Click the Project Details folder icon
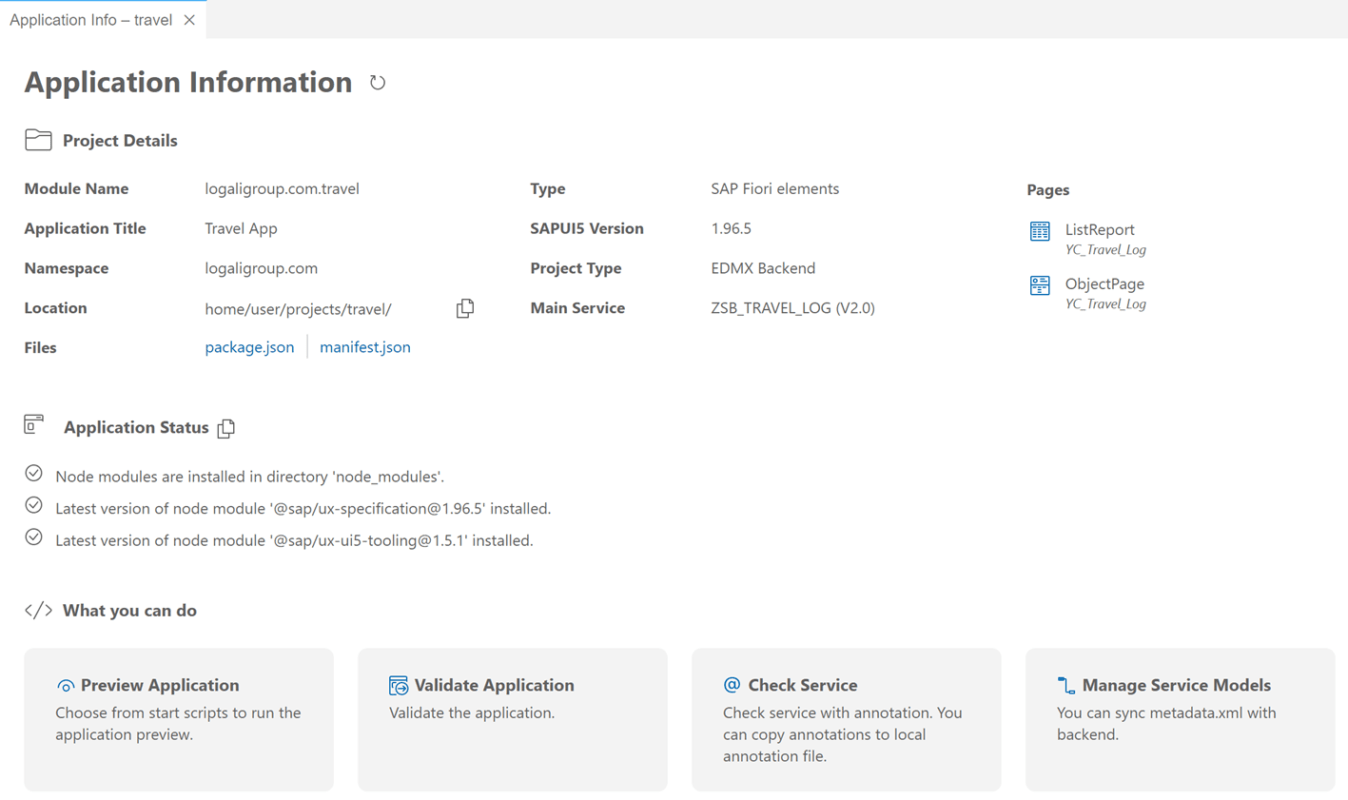1348x800 pixels. (x=38, y=140)
